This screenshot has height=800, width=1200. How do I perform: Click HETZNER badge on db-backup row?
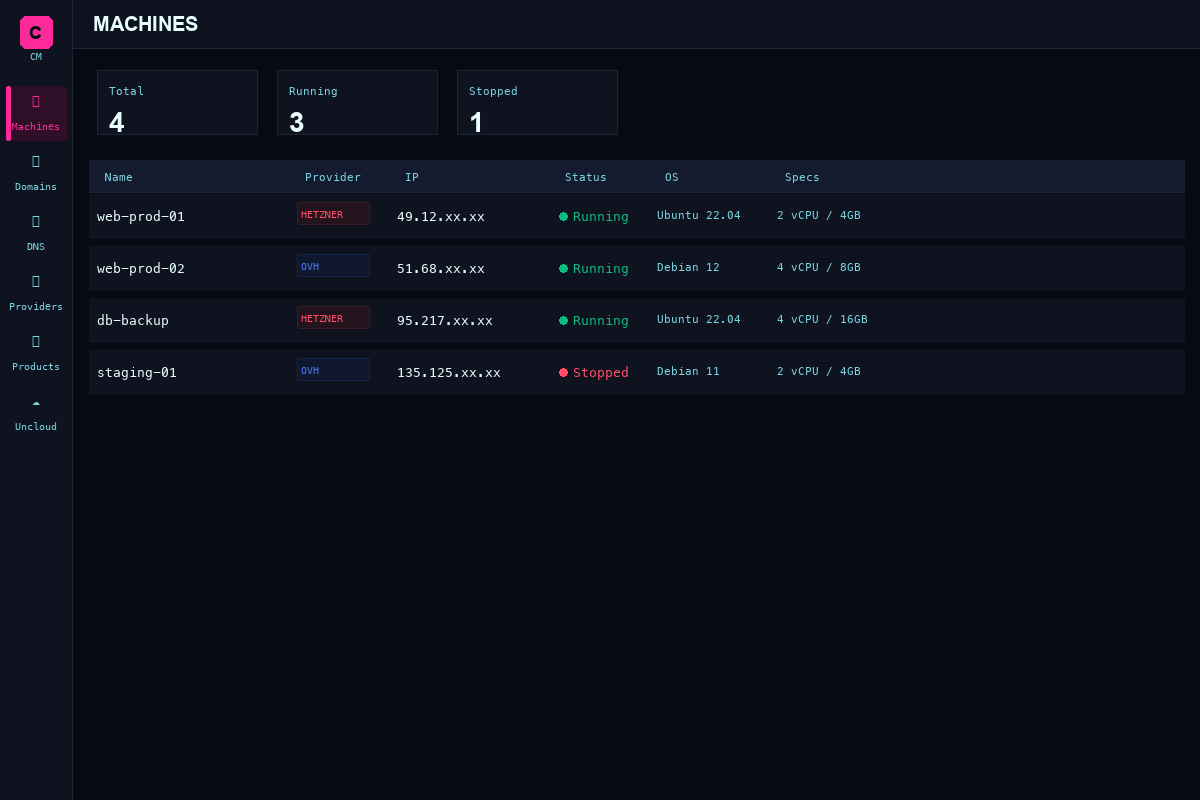pyautogui.click(x=333, y=318)
